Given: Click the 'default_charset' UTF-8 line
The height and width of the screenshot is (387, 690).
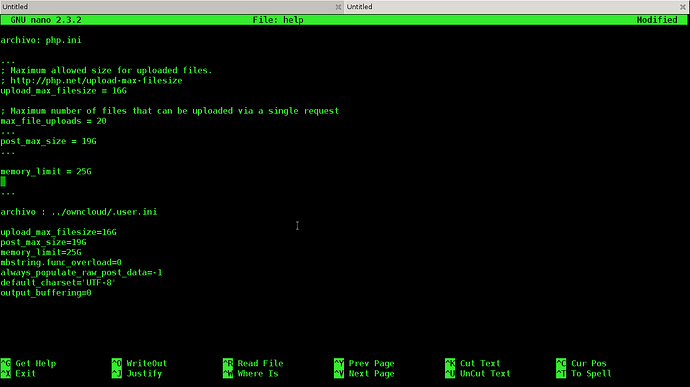Looking at the screenshot, I should [58, 283].
